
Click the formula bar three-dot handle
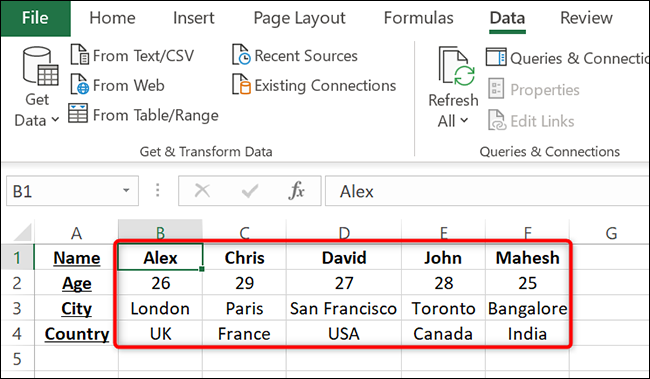click(158, 190)
